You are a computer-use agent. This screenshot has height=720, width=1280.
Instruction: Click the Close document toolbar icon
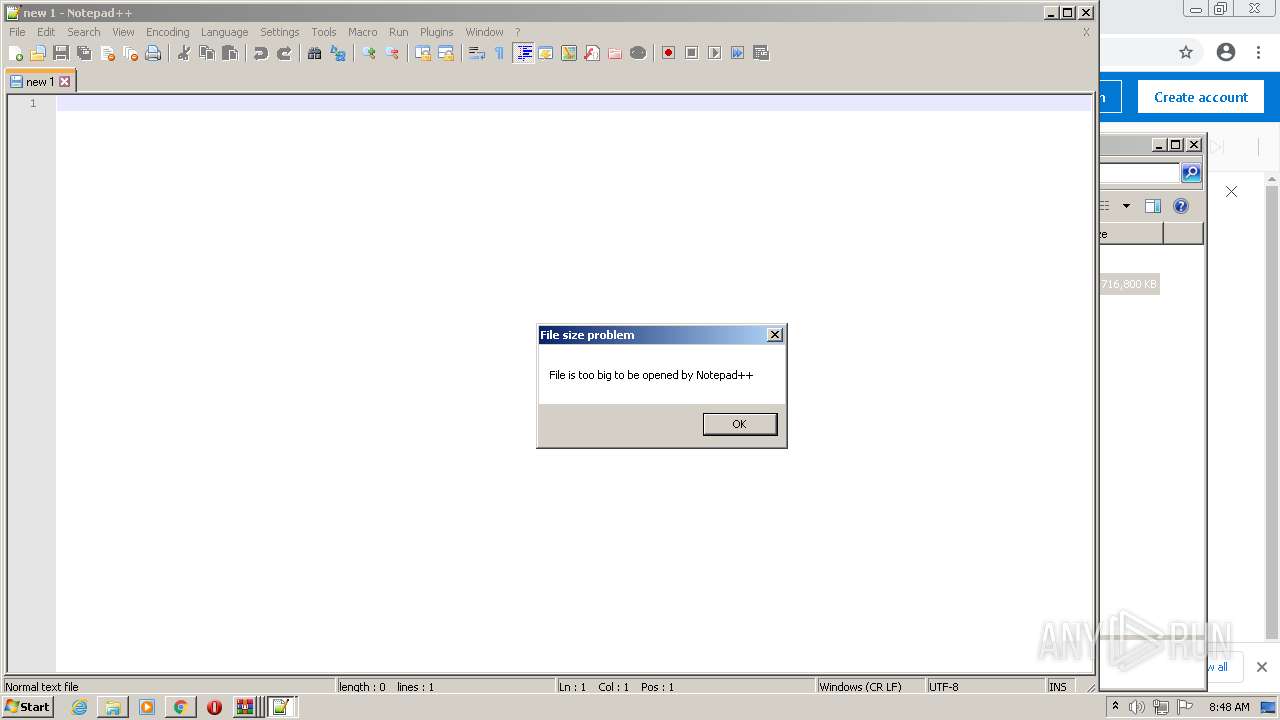pyautogui.click(x=107, y=53)
